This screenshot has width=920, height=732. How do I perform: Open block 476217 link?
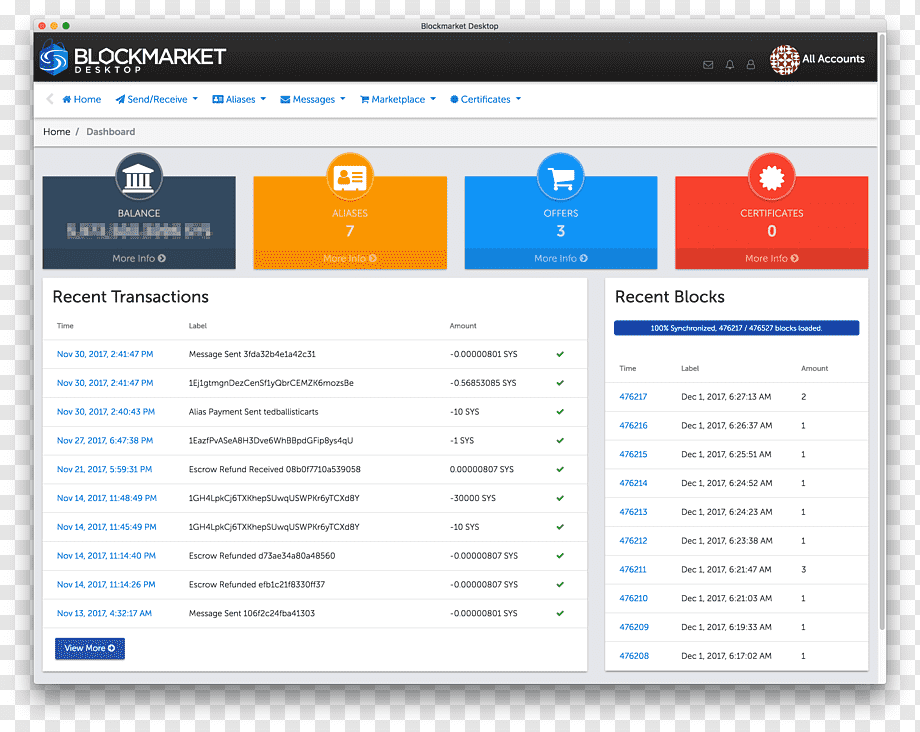pyautogui.click(x=633, y=396)
